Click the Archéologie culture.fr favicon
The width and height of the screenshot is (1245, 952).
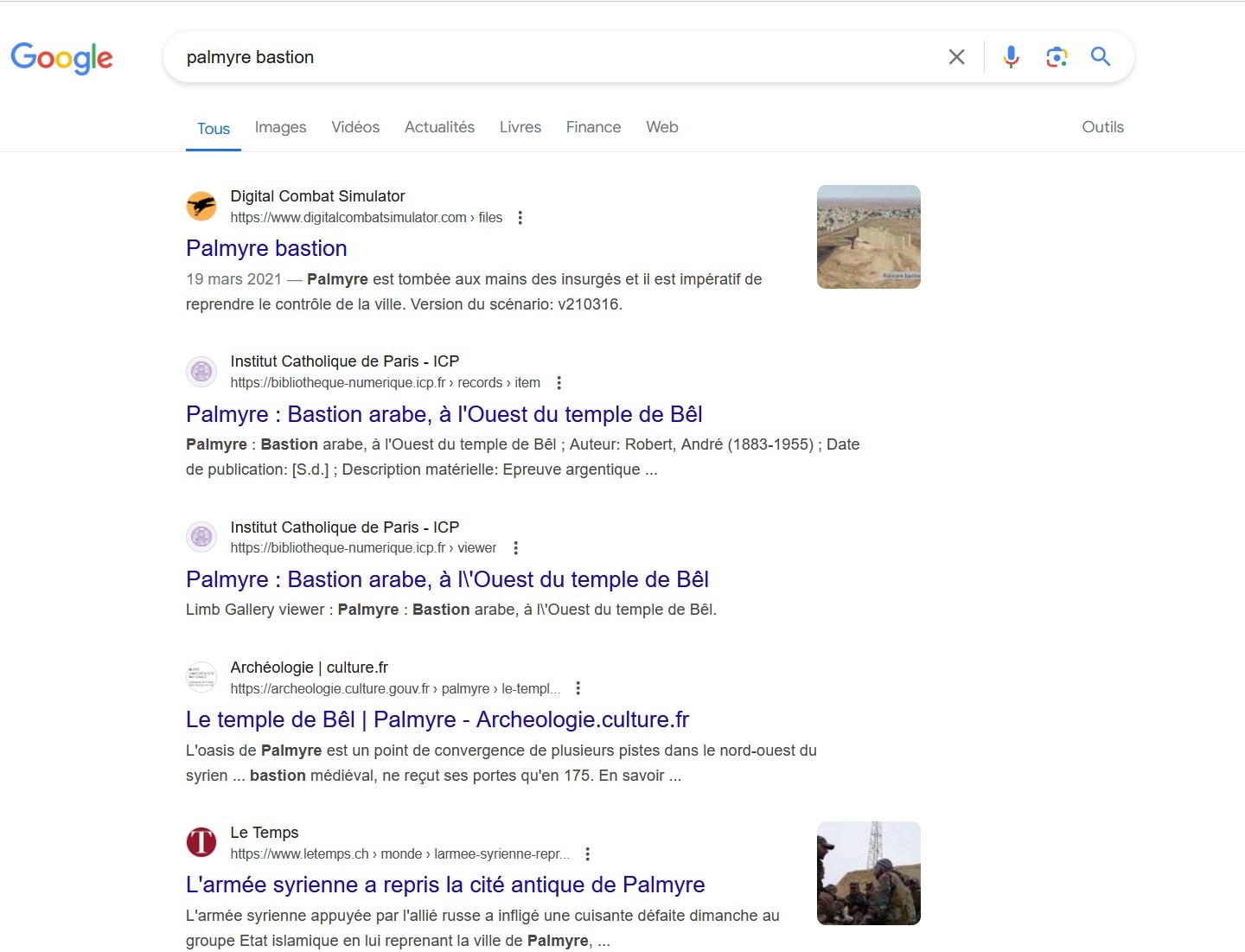point(201,677)
